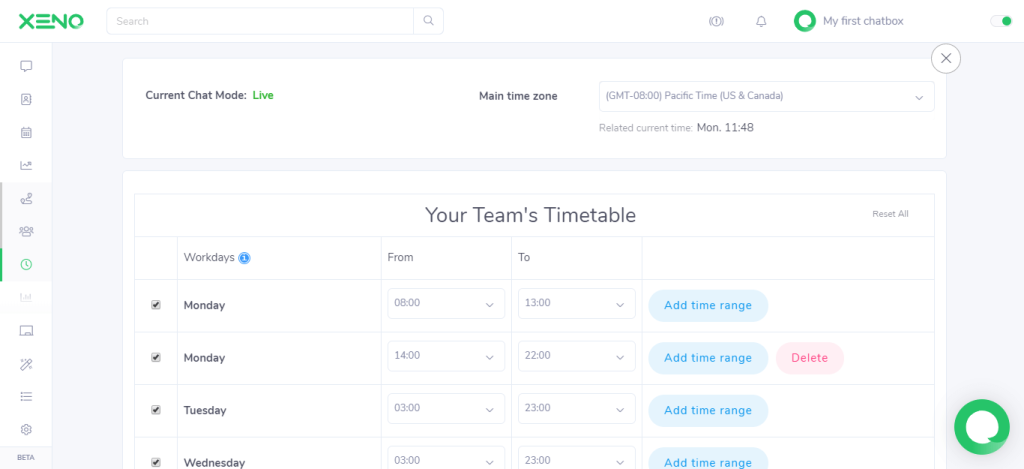Toggle the green switch in top bar

tap(1000, 21)
